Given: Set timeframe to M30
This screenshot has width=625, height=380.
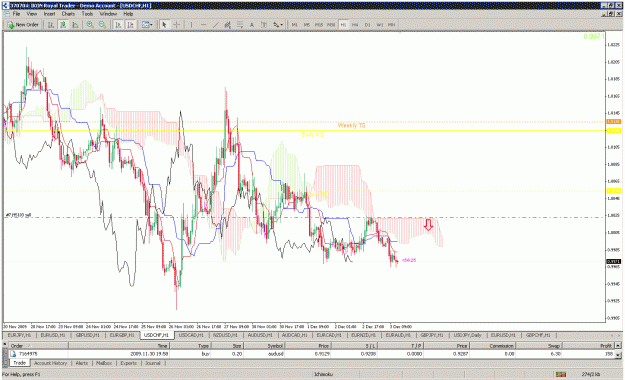Looking at the screenshot, I should tap(331, 25).
